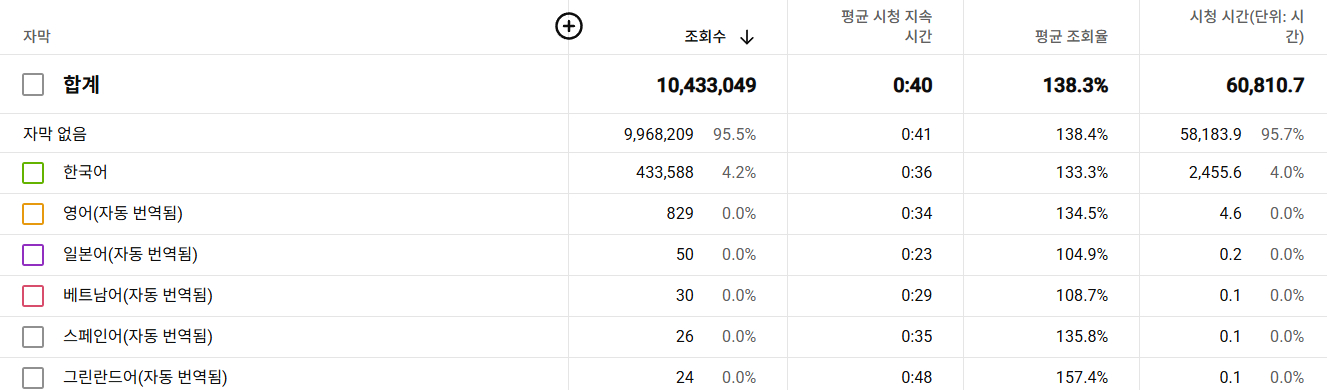Sort by 평균 시청 지속 시간 header
1327x390 pixels.
point(887,27)
